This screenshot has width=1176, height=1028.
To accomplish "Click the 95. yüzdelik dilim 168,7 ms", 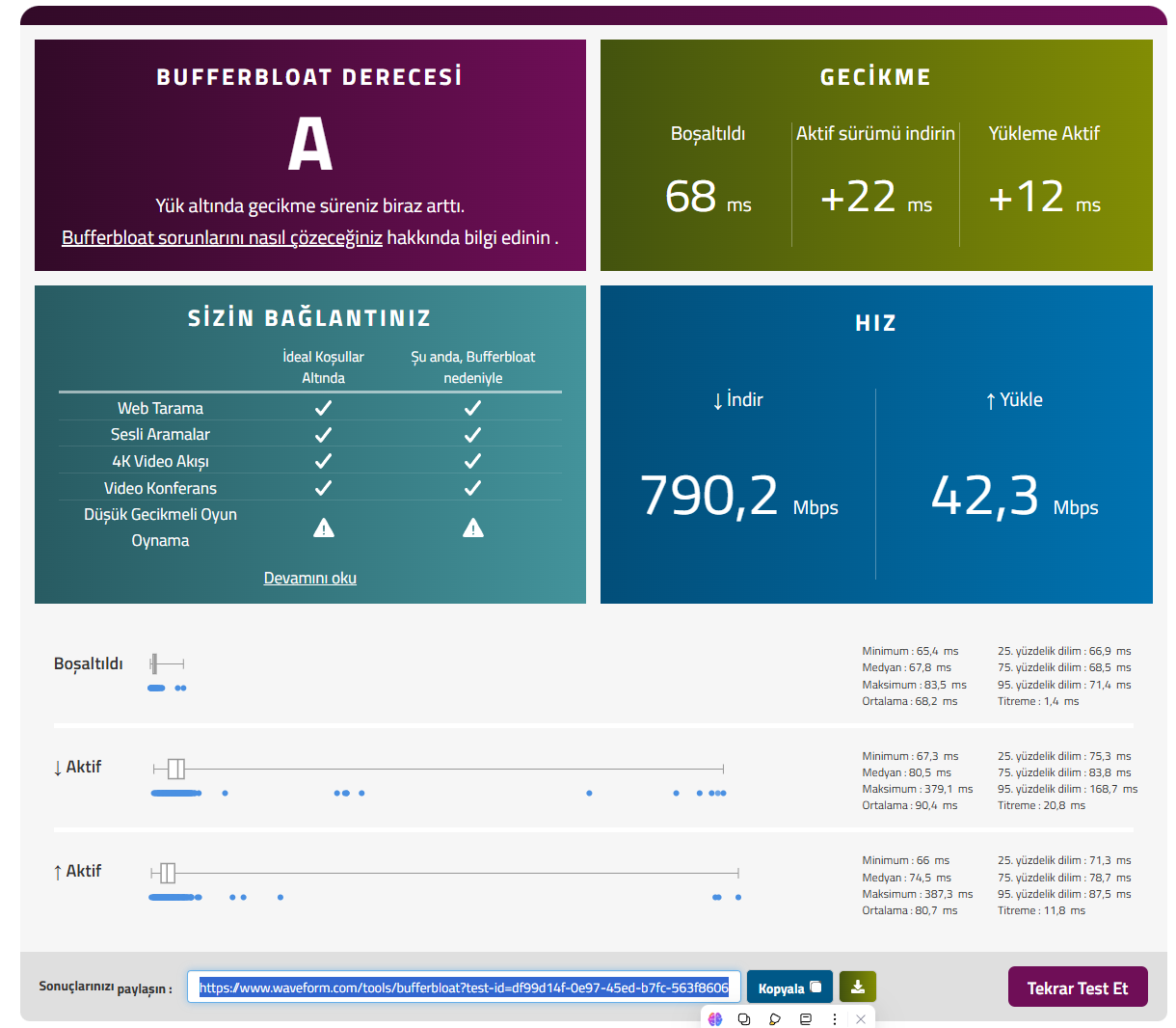I will [1067, 789].
